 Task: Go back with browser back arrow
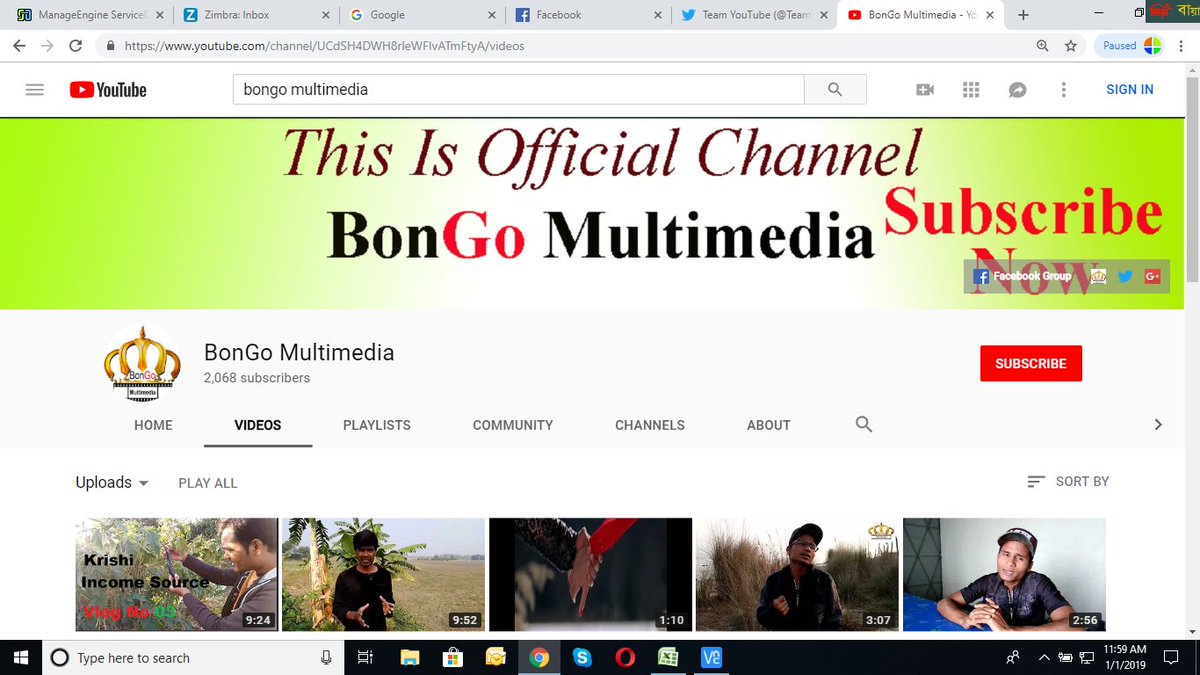click(19, 46)
